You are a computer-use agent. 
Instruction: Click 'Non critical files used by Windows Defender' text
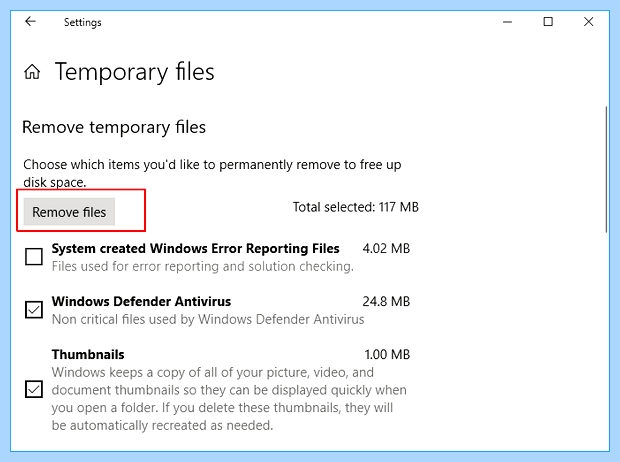[208, 319]
